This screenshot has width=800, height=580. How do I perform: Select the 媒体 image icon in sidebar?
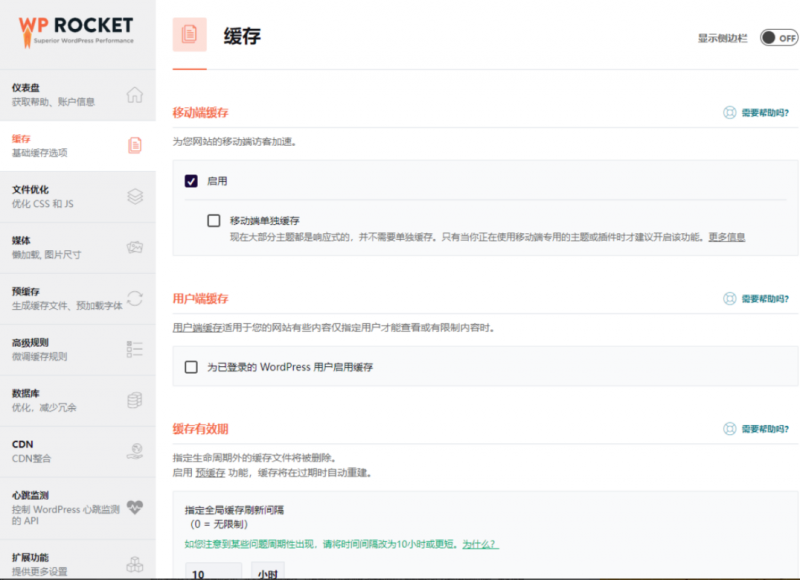tap(134, 247)
